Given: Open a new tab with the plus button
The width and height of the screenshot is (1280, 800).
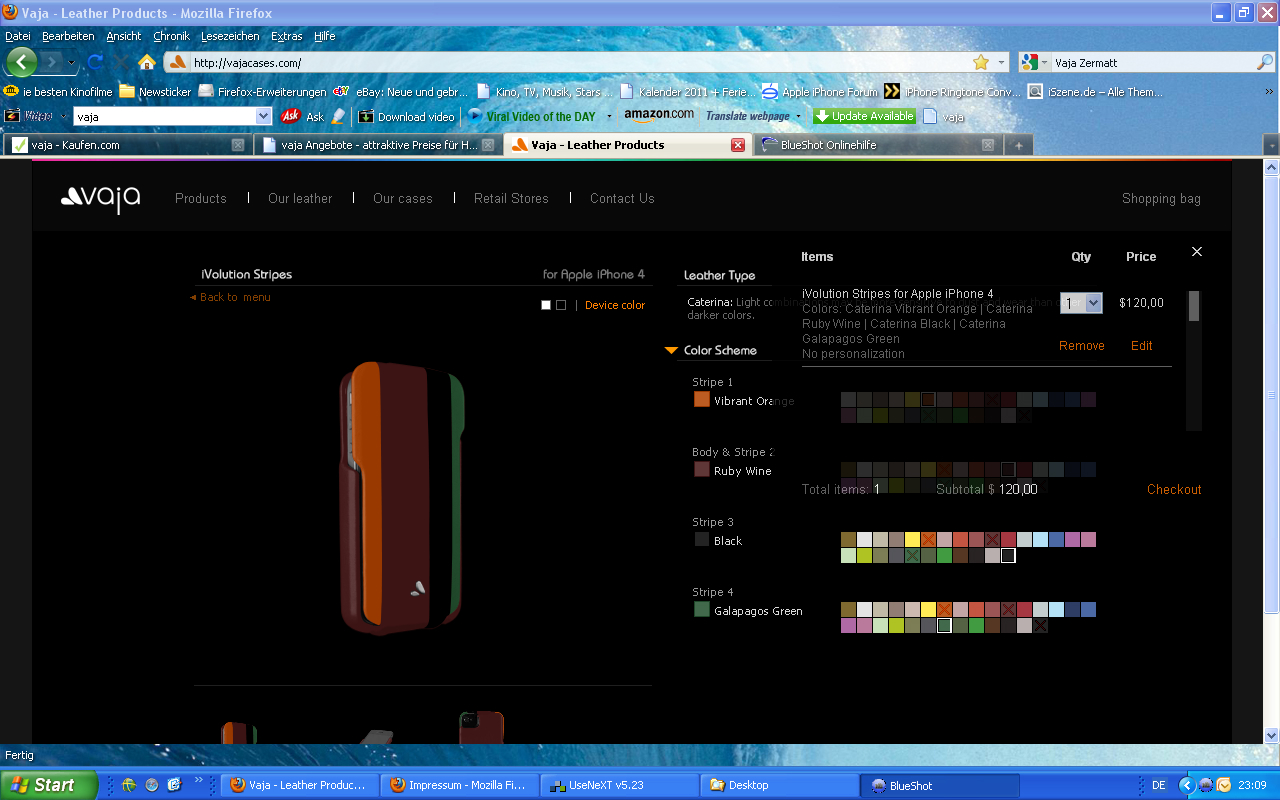Looking at the screenshot, I should (x=1018, y=145).
